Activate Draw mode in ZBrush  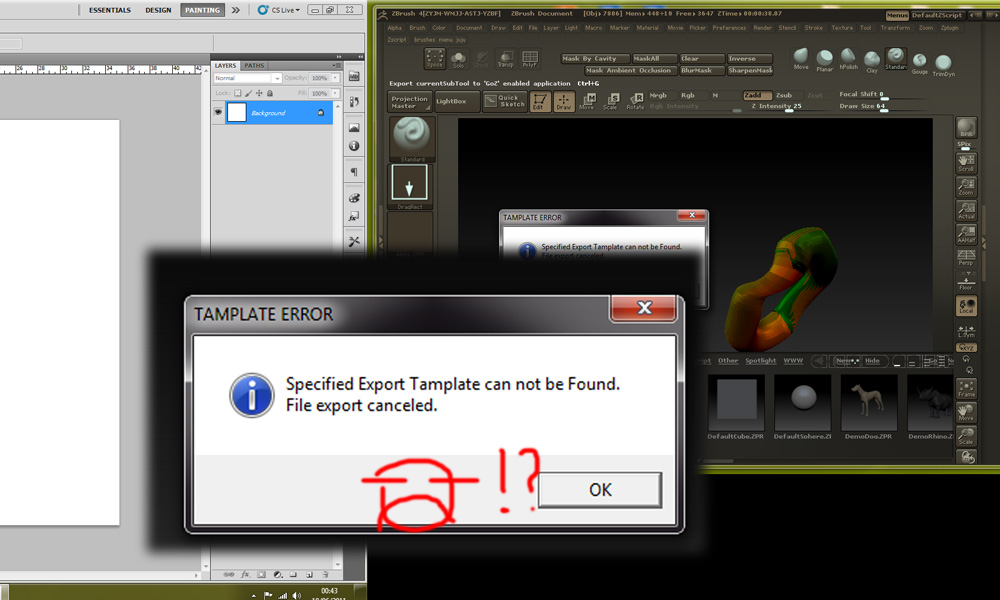click(564, 101)
